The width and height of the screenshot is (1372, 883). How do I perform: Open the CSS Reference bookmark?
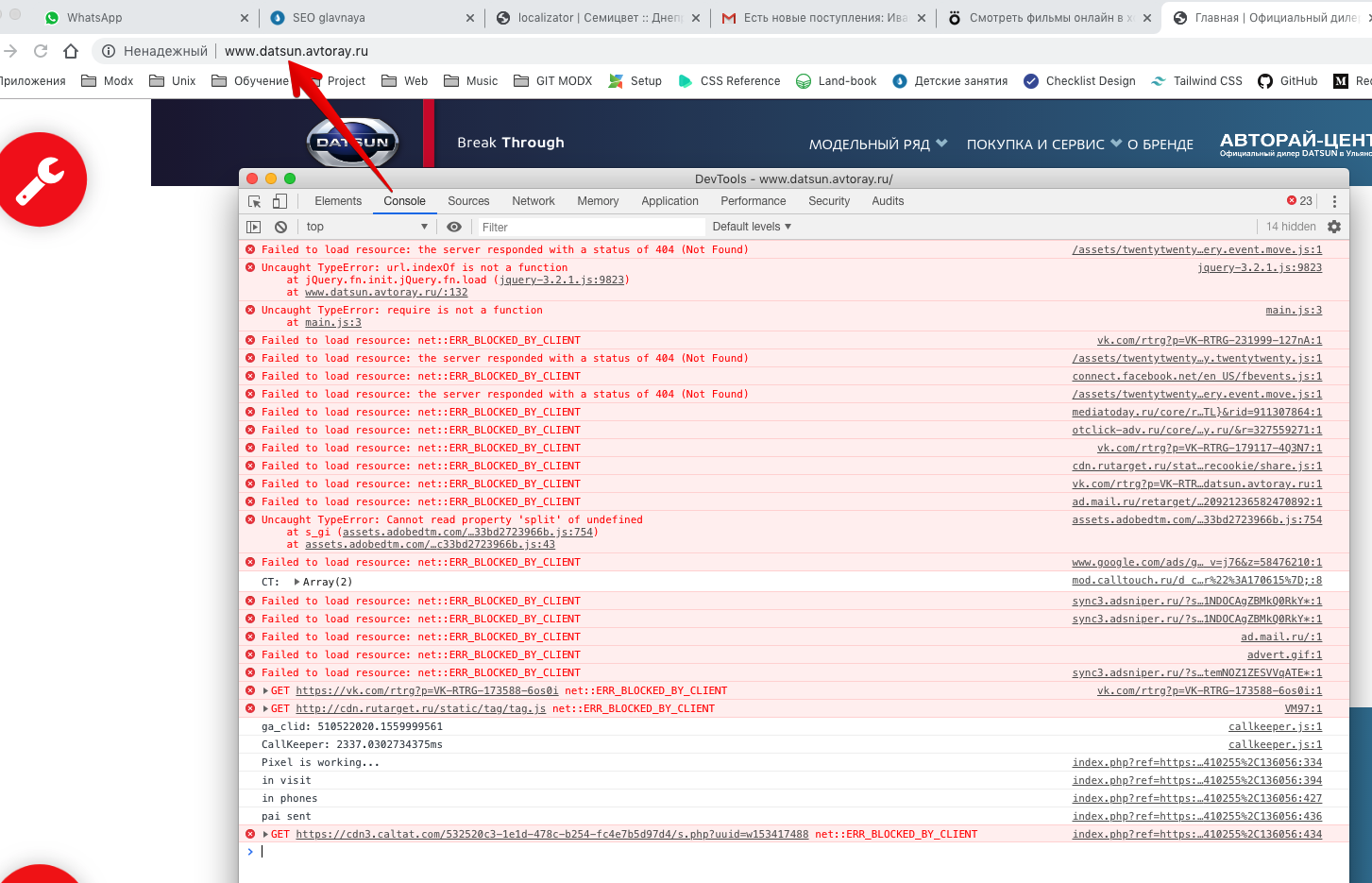pos(729,81)
